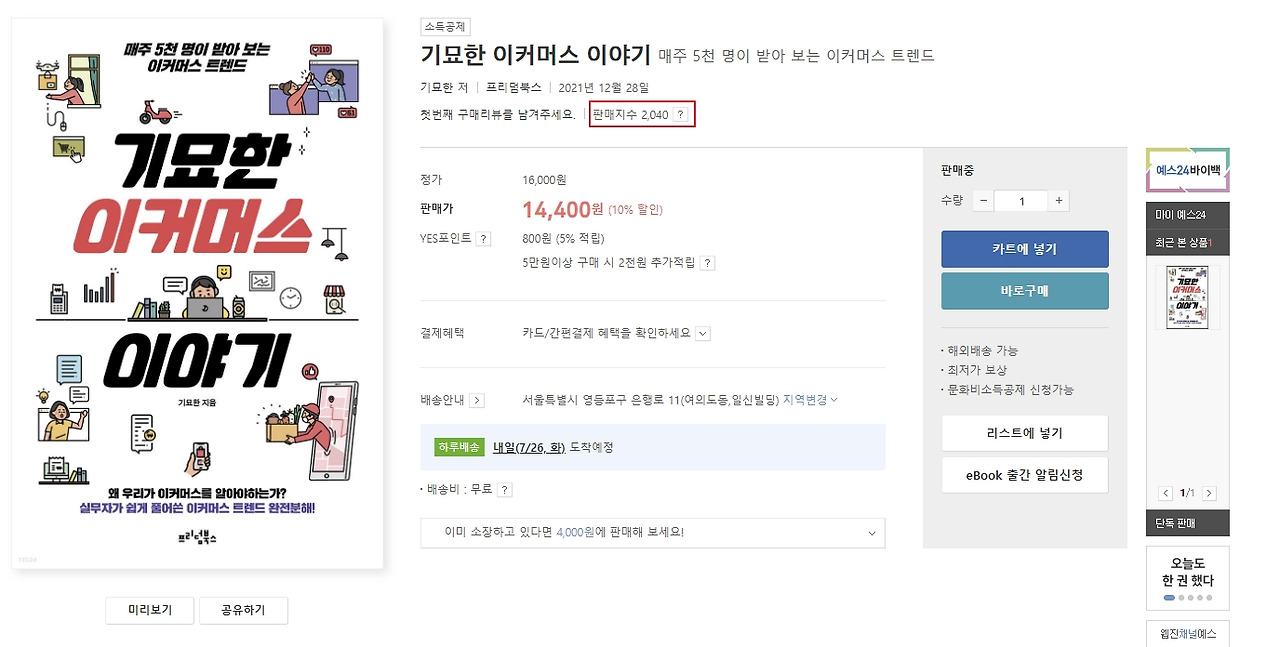Viewport: 1280px width, 647px height.
Task: Open the 2천원 추가적립 help icon
Action: coord(706,262)
